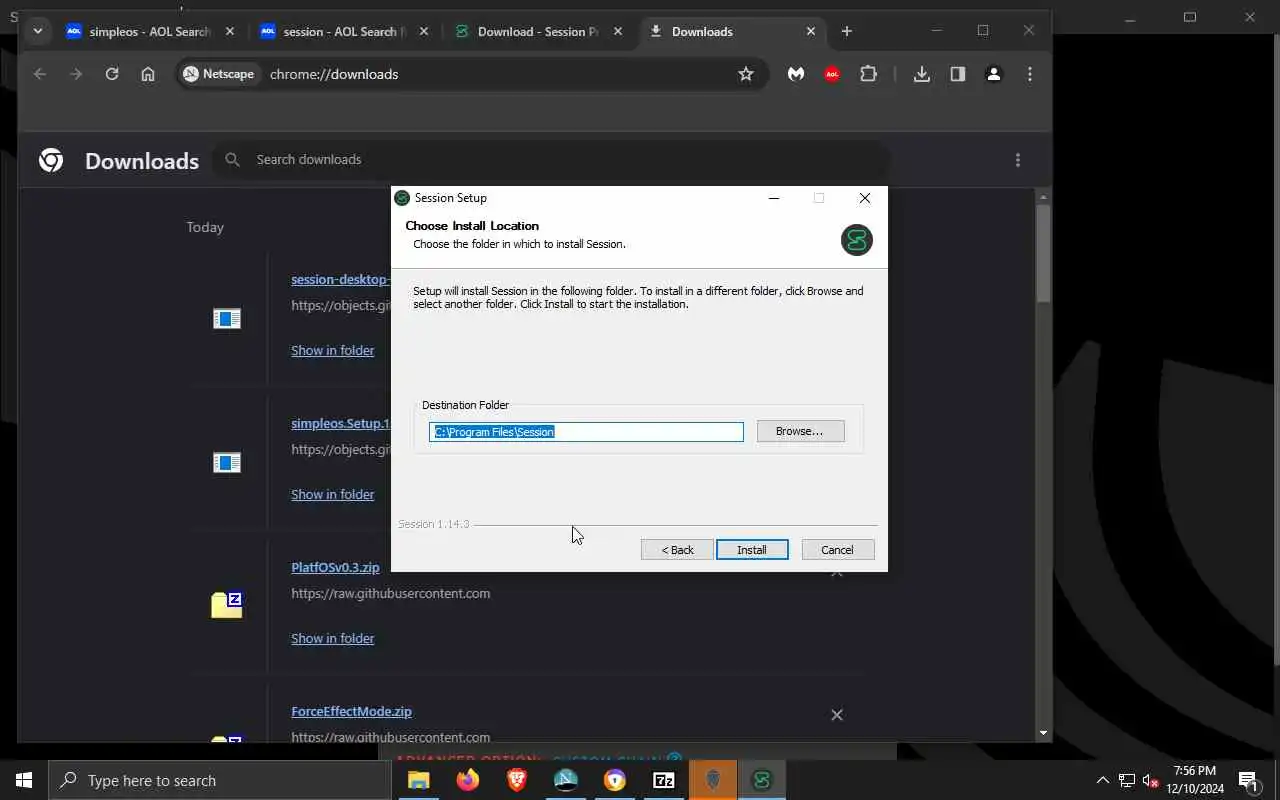Show hidden system tray icons

pyautogui.click(x=1103, y=780)
